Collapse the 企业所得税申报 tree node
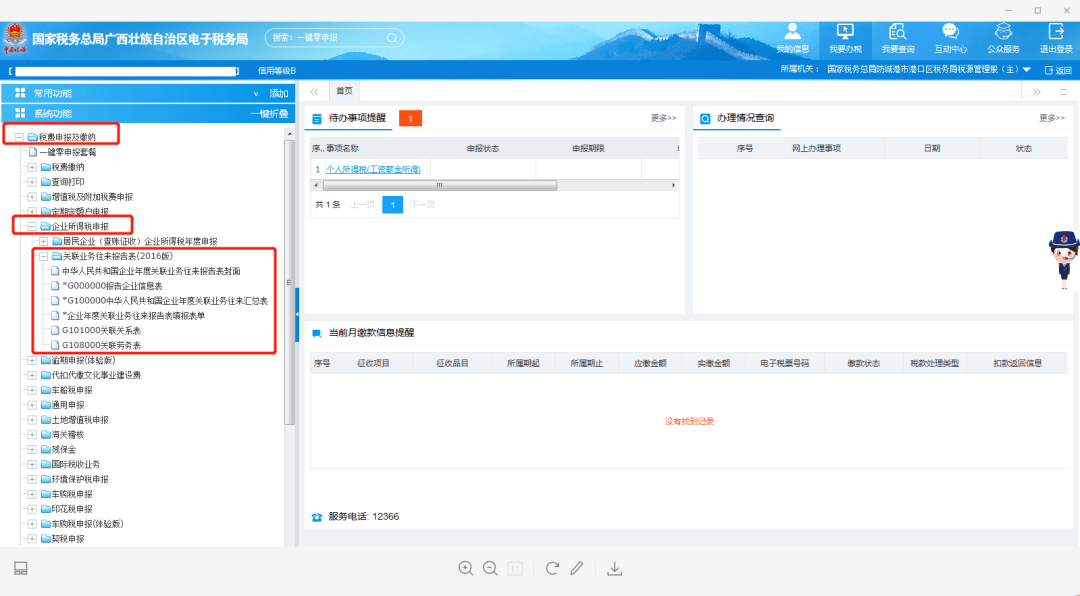The width and height of the screenshot is (1080, 596). 32,226
